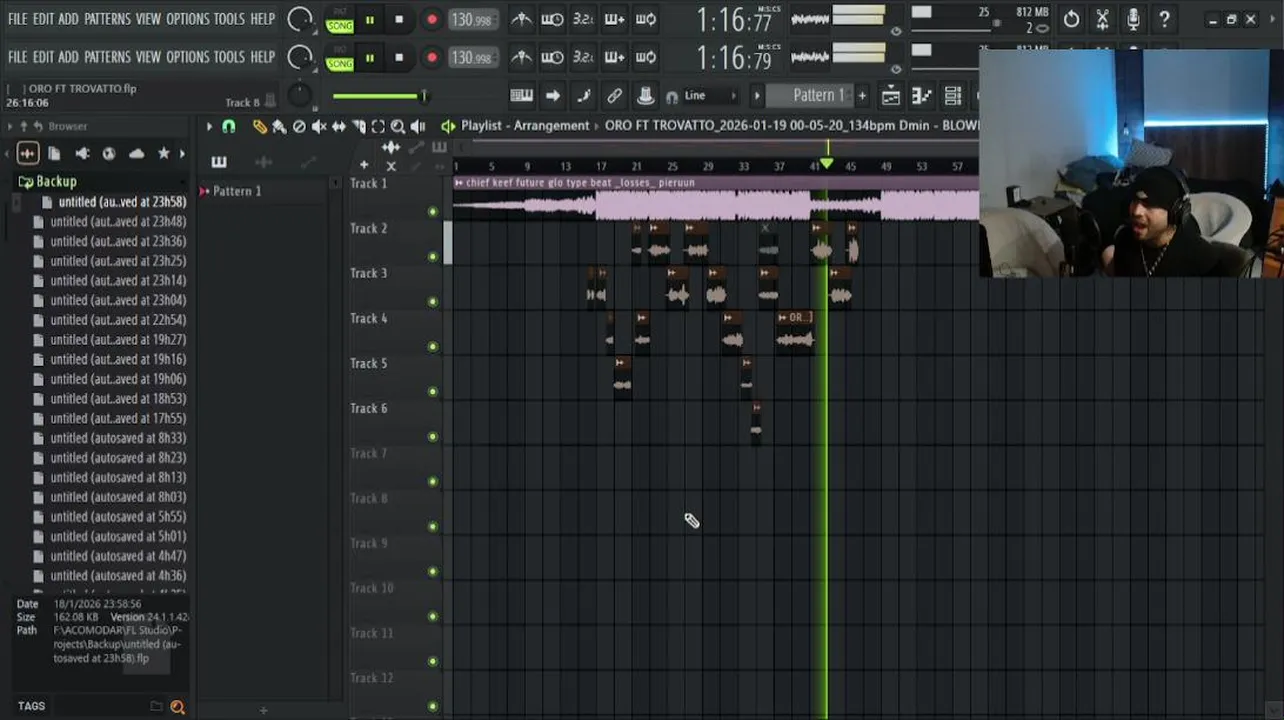Choose the Select marquee tool in playlist
Viewport: 1284px width, 720px height.
(378, 126)
